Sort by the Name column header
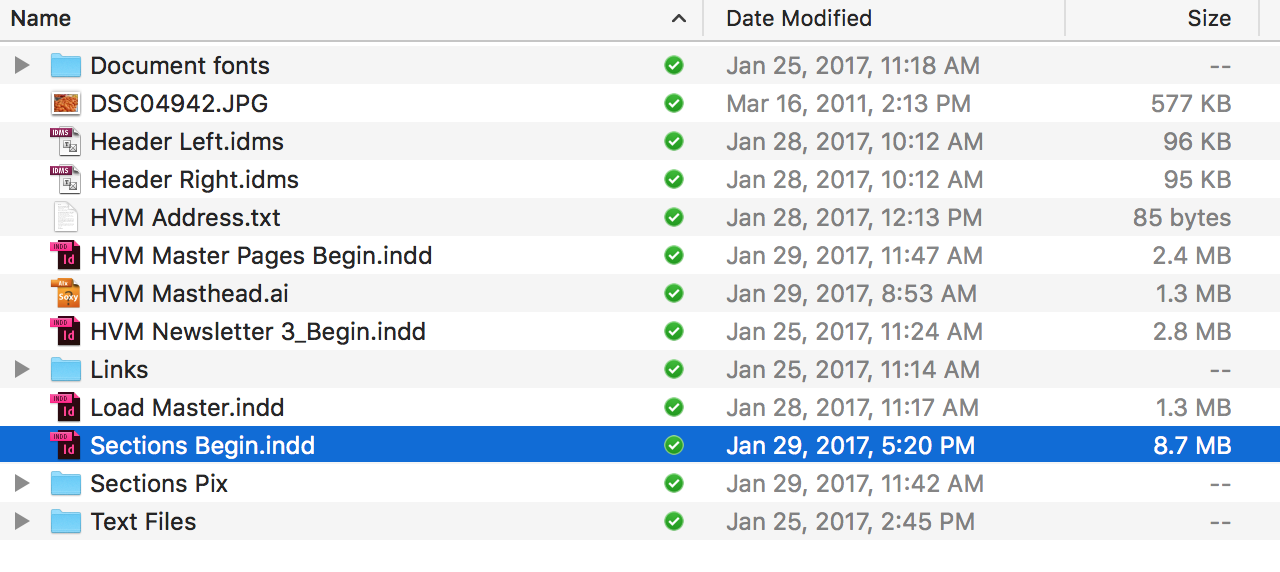This screenshot has width=1280, height=572. 41,18
